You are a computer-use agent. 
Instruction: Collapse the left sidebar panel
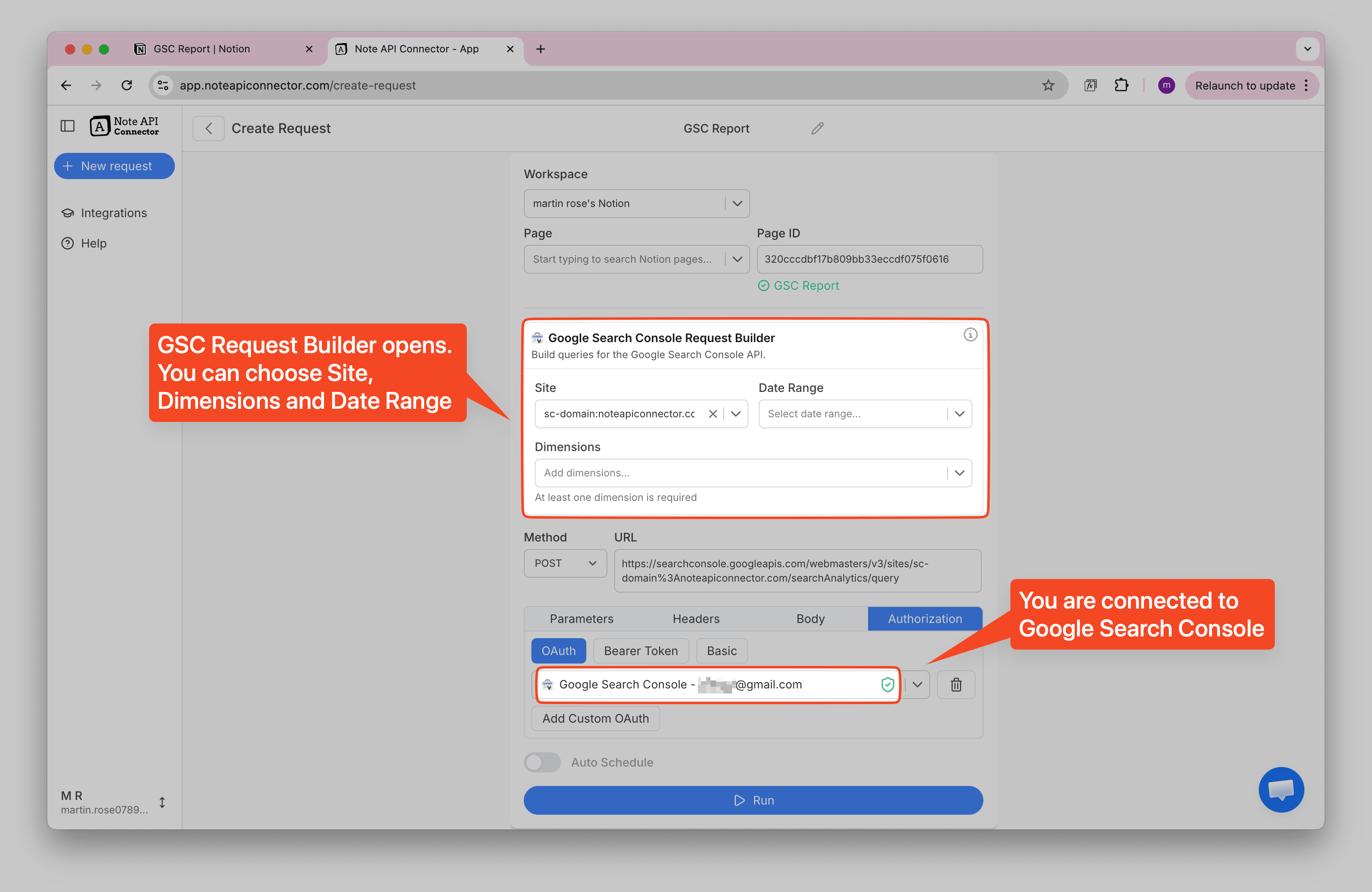(x=68, y=125)
